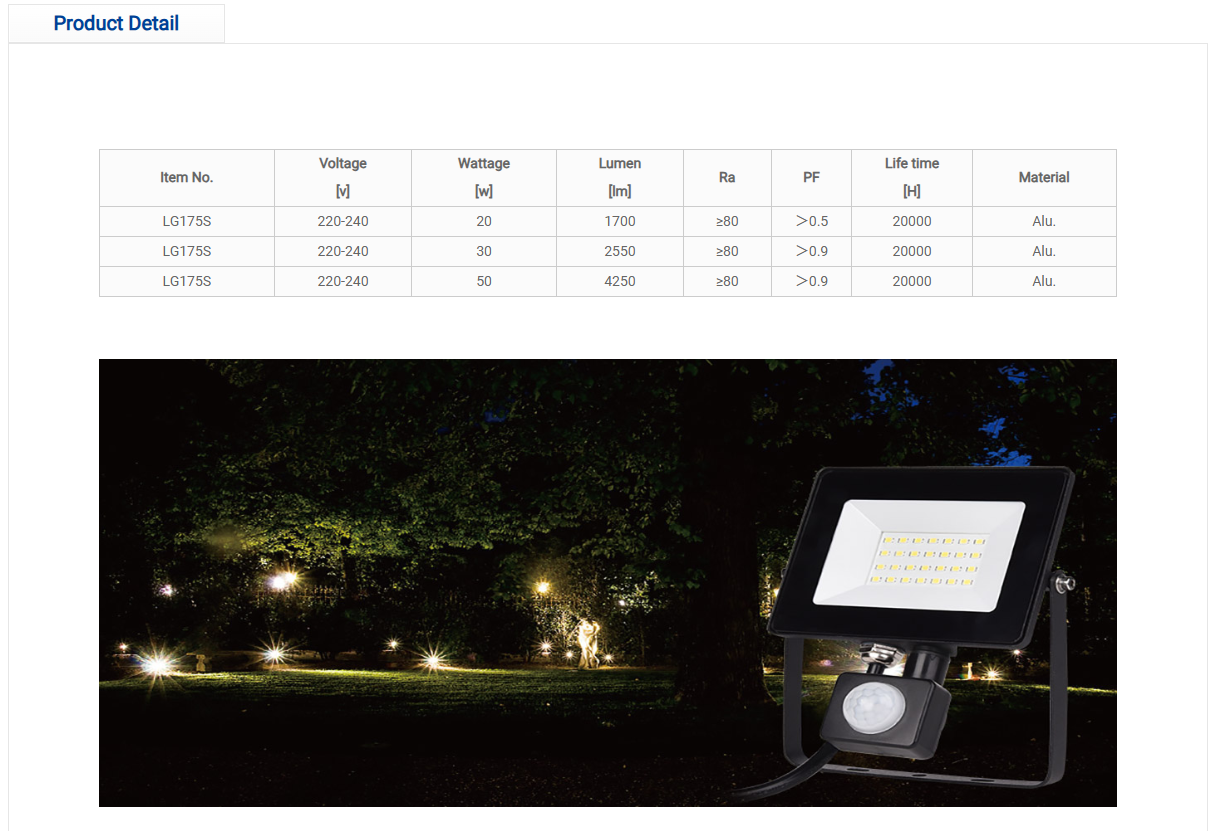The image size is (1211, 831).
Task: Click the "Item No." column header
Action: click(x=187, y=178)
